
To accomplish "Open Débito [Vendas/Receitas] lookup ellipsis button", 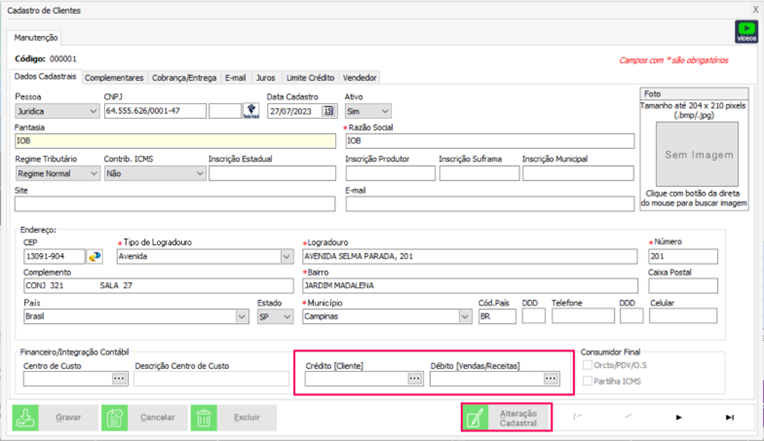I will pyautogui.click(x=550, y=379).
